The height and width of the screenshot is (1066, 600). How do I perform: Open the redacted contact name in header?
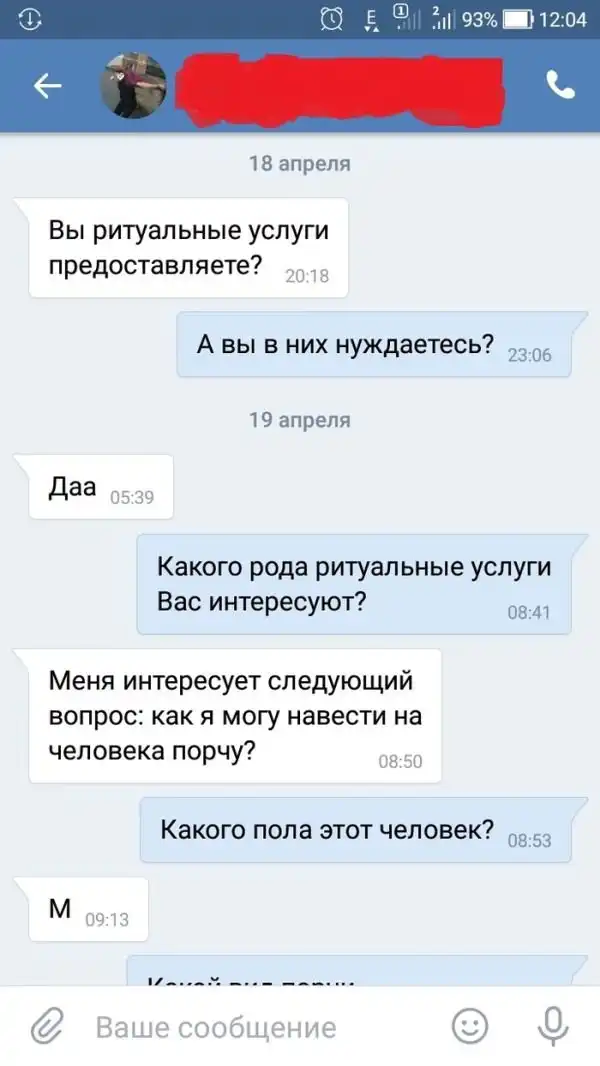(340, 87)
